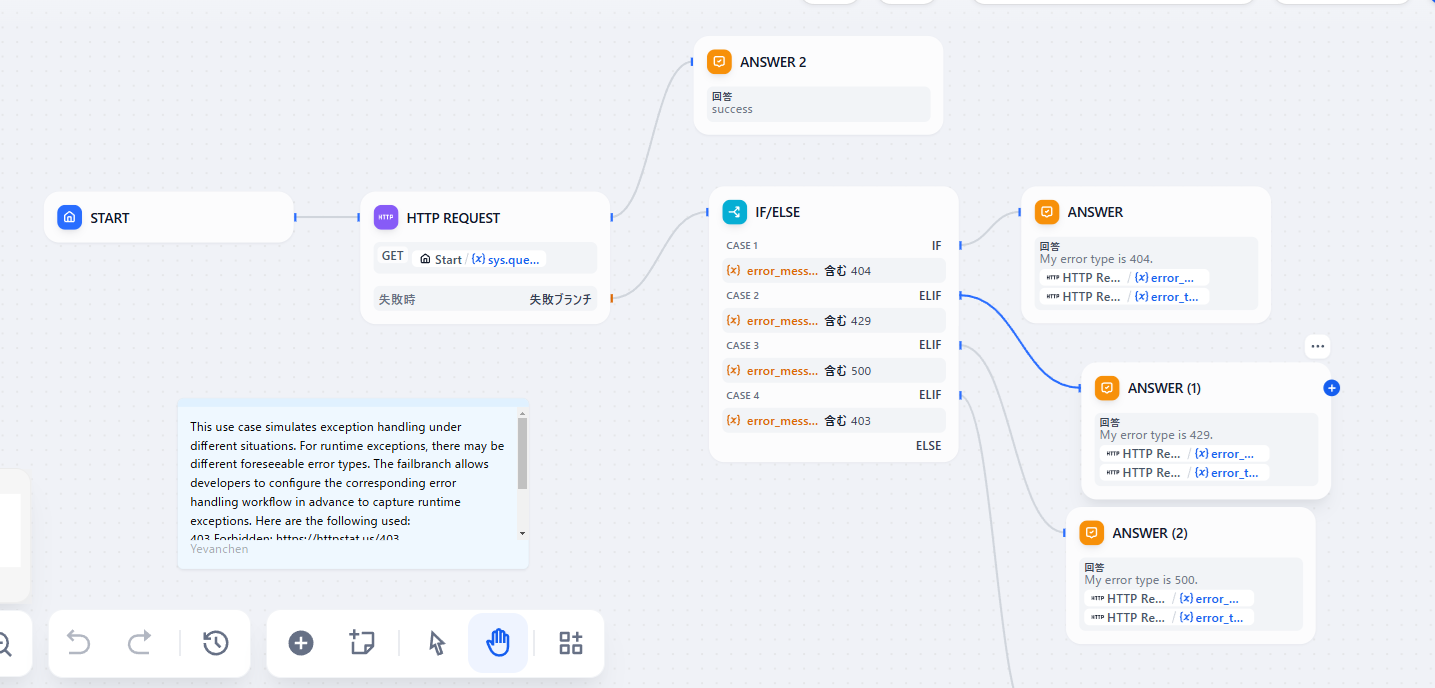Screen dimensions: 1435x688
Task: Click the note scrollbar down arrow
Action: (x=522, y=533)
